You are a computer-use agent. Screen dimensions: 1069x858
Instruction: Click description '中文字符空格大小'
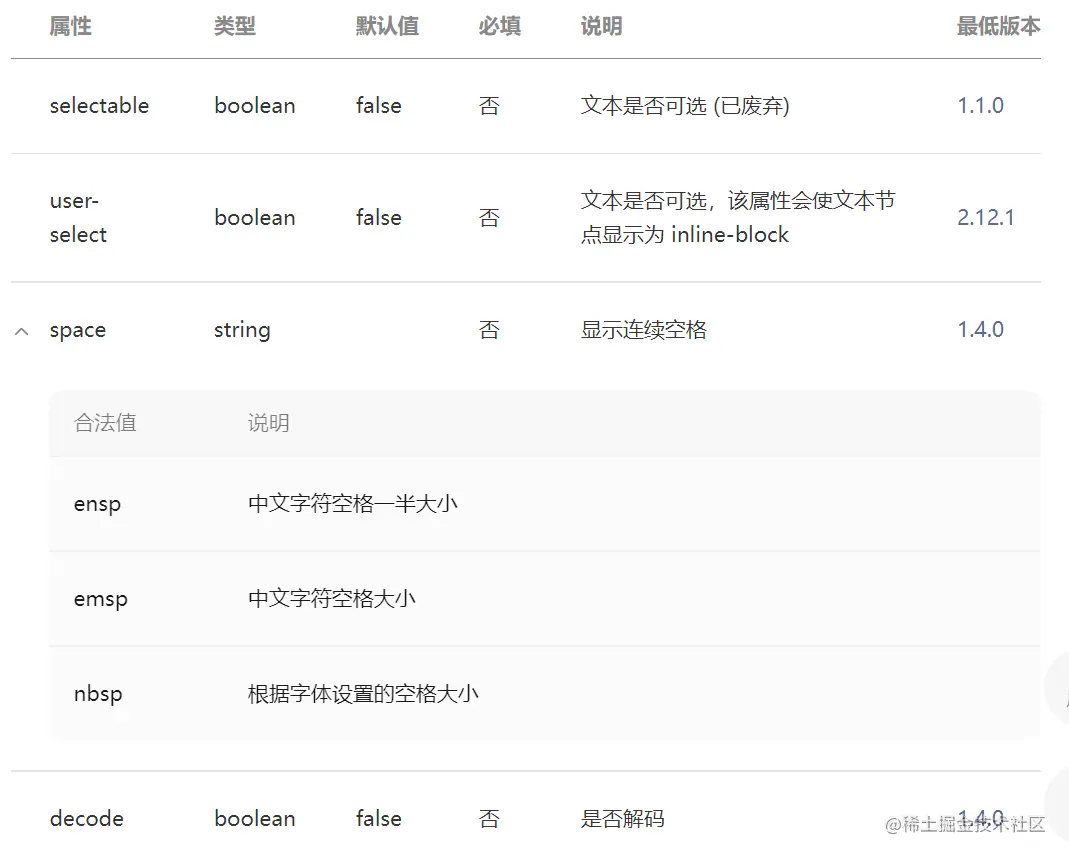coord(331,598)
